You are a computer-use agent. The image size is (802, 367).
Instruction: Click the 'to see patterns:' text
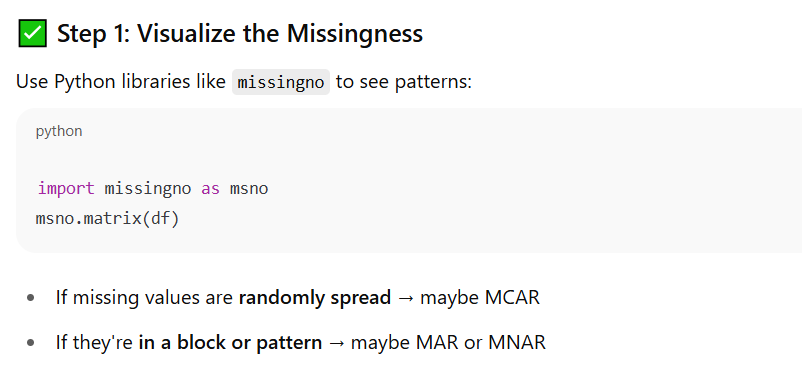404,82
